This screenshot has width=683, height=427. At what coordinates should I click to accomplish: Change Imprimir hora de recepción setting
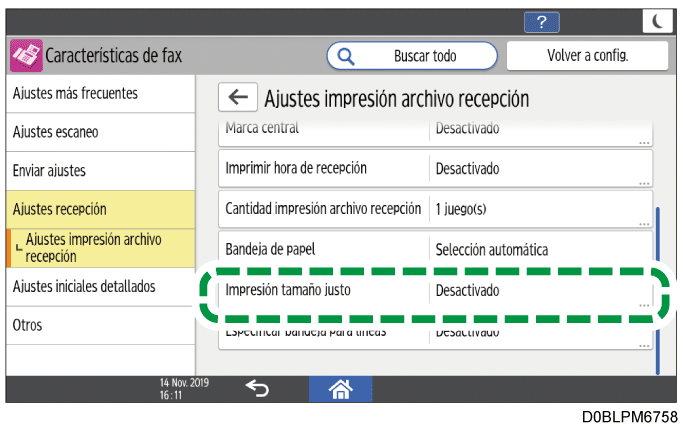click(435, 169)
